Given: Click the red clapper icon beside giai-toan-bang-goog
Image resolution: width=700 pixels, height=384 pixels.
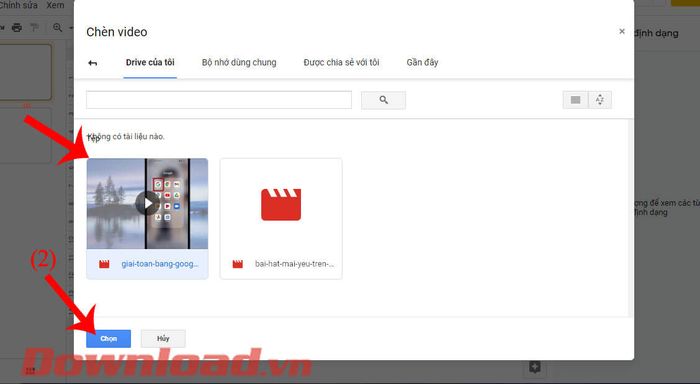Looking at the screenshot, I should (x=104, y=264).
